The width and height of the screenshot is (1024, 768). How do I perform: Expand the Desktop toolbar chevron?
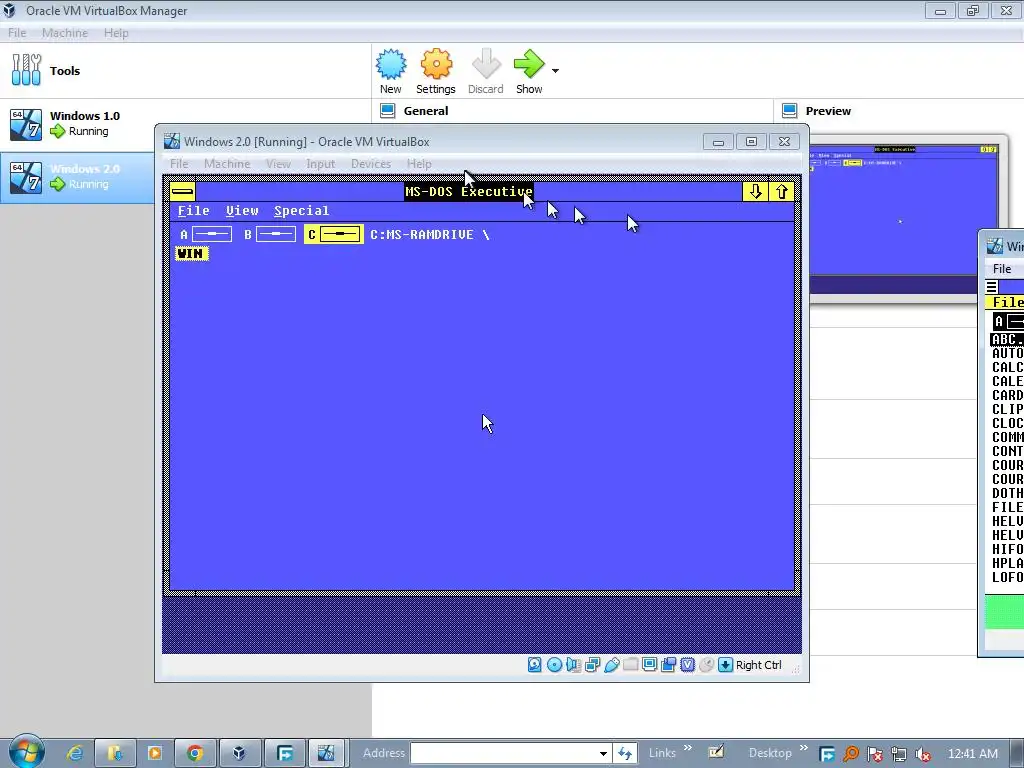[803, 748]
